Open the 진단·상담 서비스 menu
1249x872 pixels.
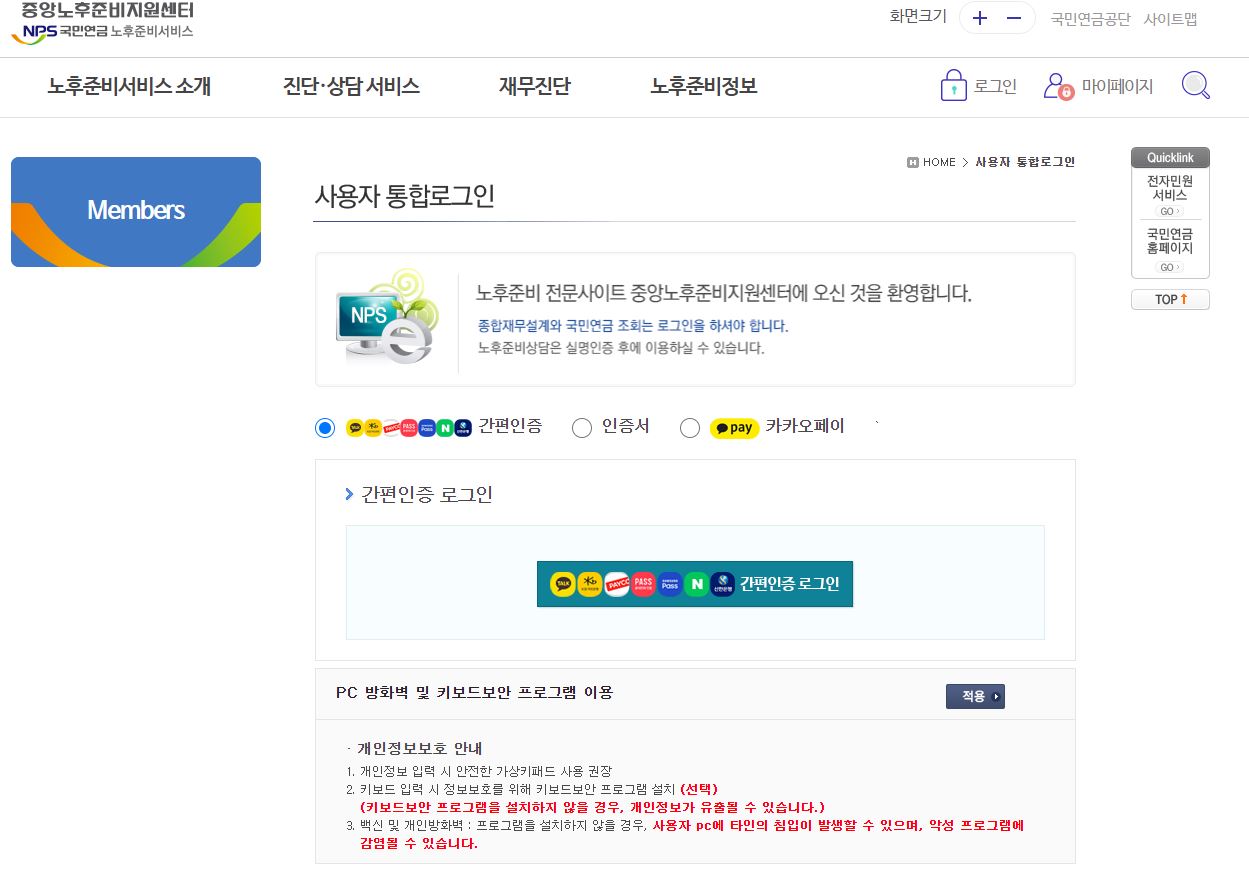(x=351, y=87)
